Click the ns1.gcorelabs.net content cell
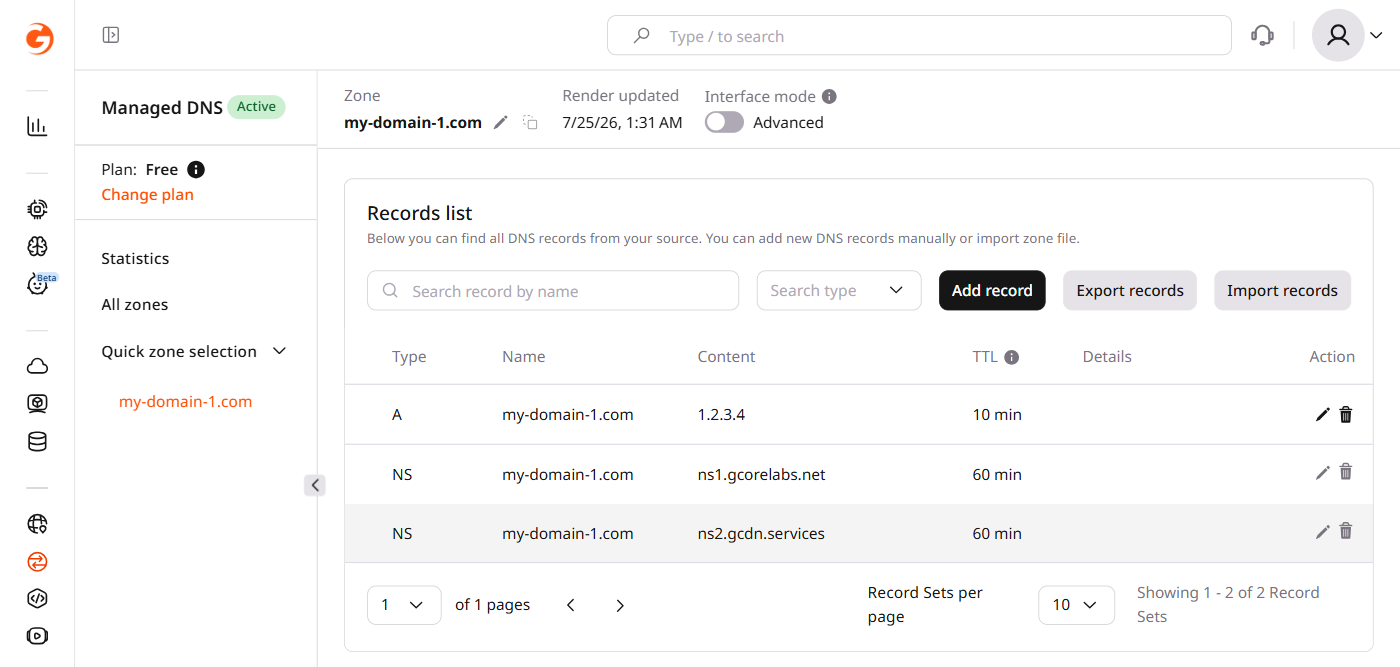Viewport: 1400px width, 667px height. click(x=762, y=474)
